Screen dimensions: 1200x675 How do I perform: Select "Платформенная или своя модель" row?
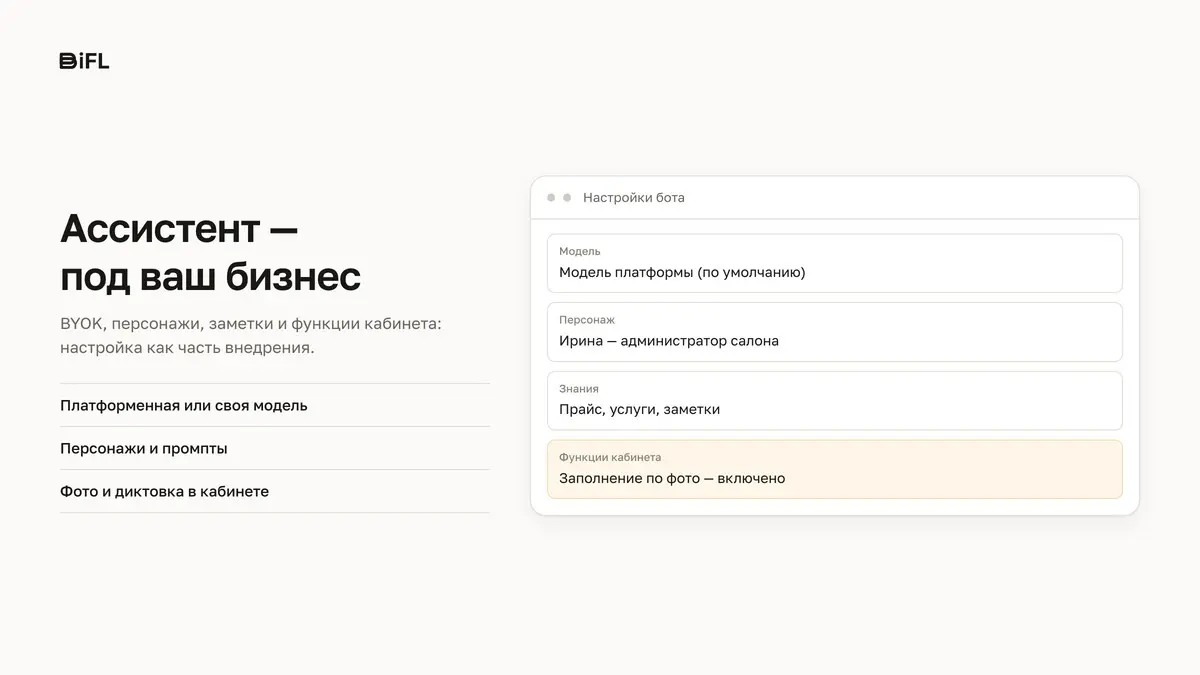coord(275,405)
